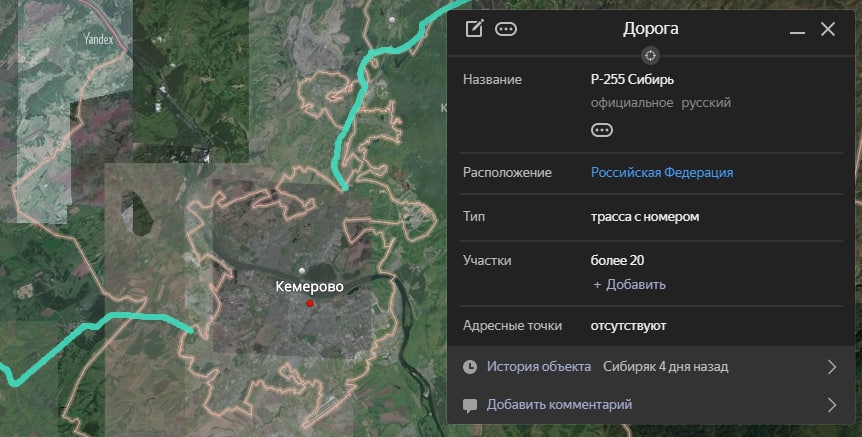Open name options ellipsis under Р-255 Сибирь
This screenshot has height=437, width=862.
point(602,130)
